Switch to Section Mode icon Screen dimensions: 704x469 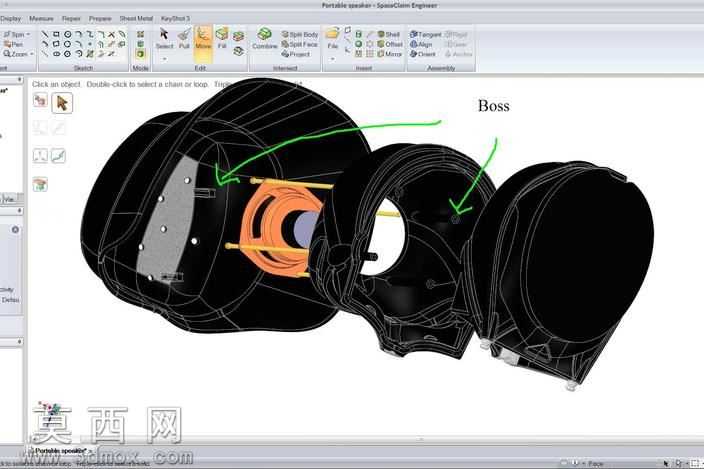click(141, 44)
